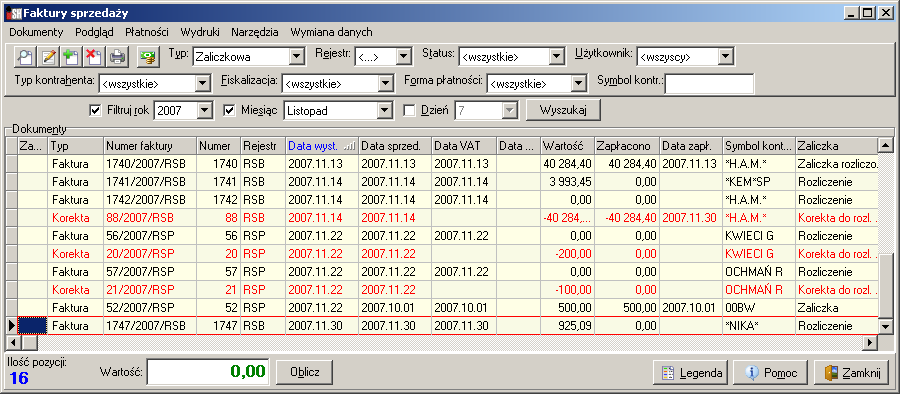Image resolution: width=900 pixels, height=394 pixels.
Task: Click the 925,09 value cell
Action: pyautogui.click(x=567, y=326)
